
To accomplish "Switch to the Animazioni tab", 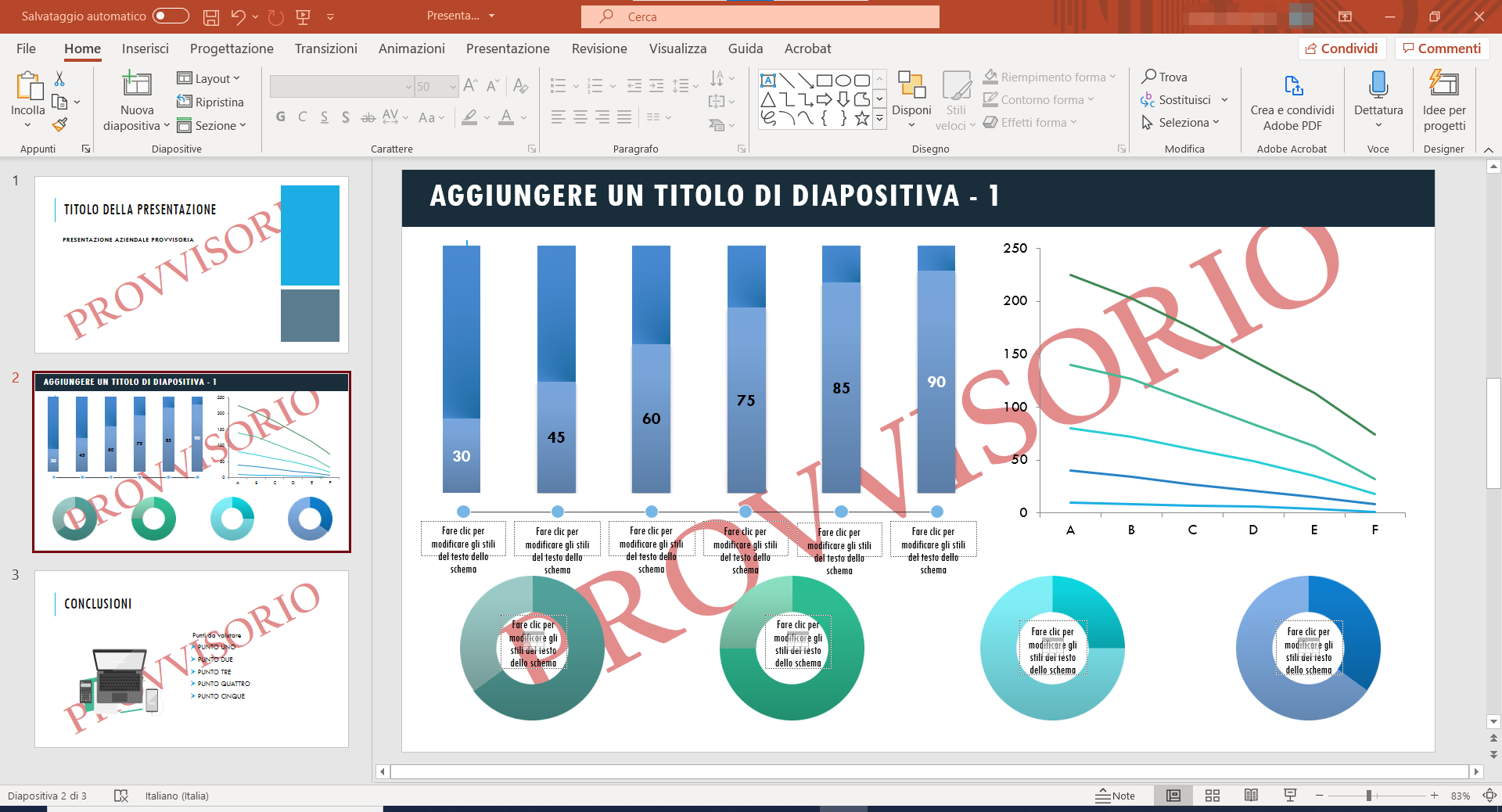I will click(411, 49).
